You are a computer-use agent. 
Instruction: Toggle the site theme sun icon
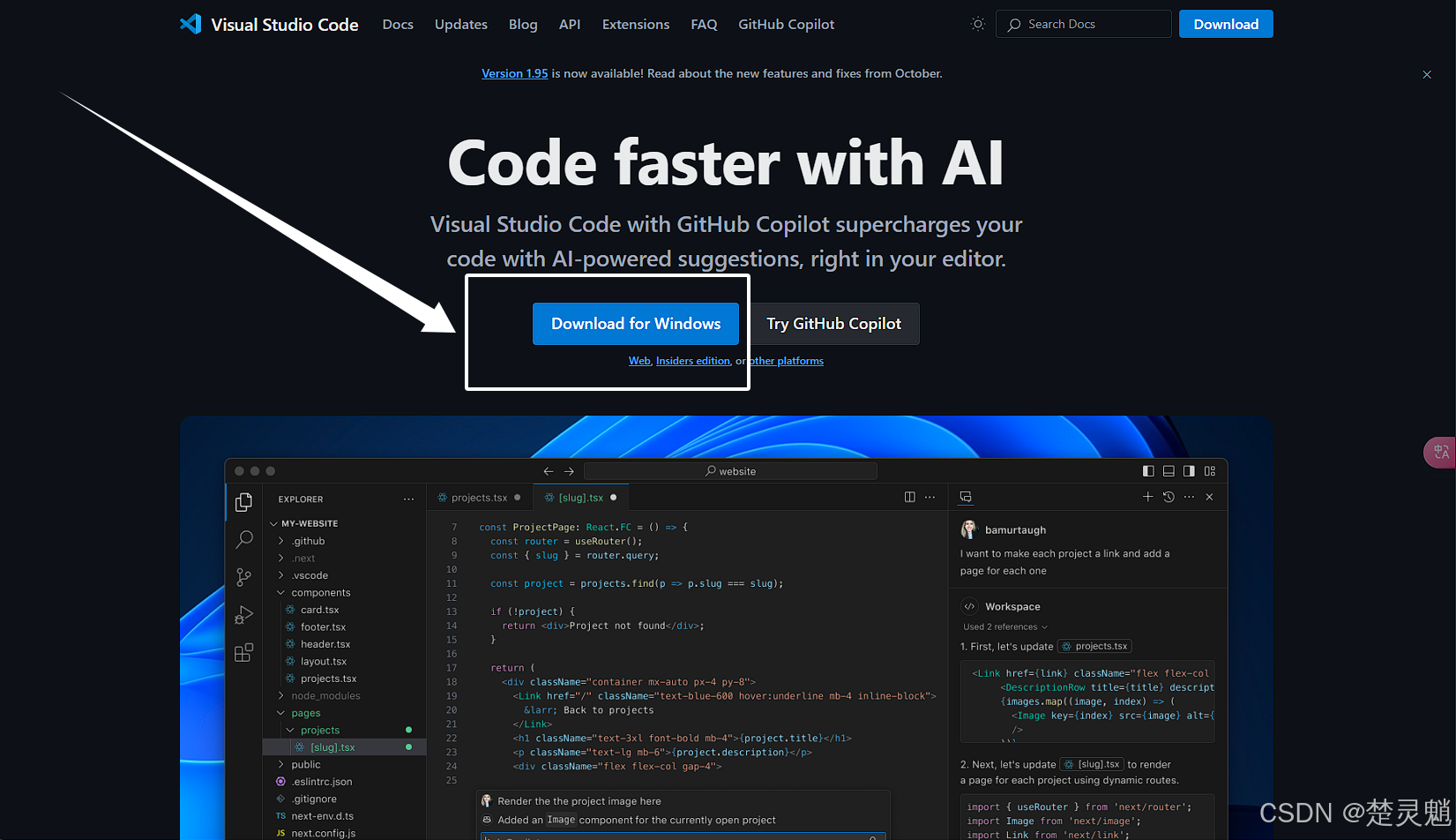pyautogui.click(x=977, y=24)
